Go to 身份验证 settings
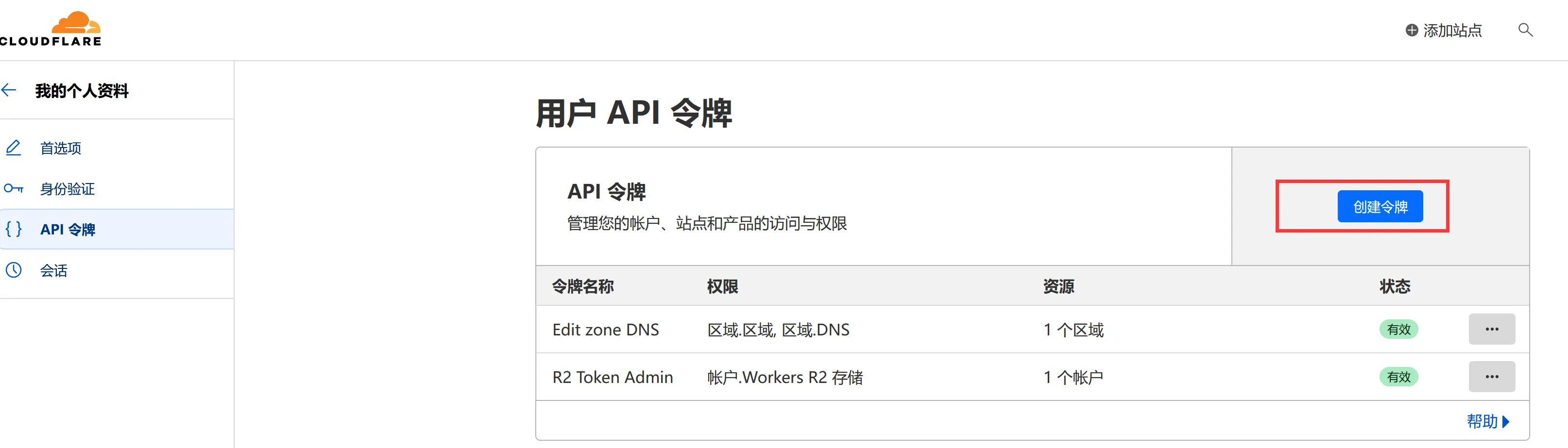The width and height of the screenshot is (1568, 448). (117, 188)
